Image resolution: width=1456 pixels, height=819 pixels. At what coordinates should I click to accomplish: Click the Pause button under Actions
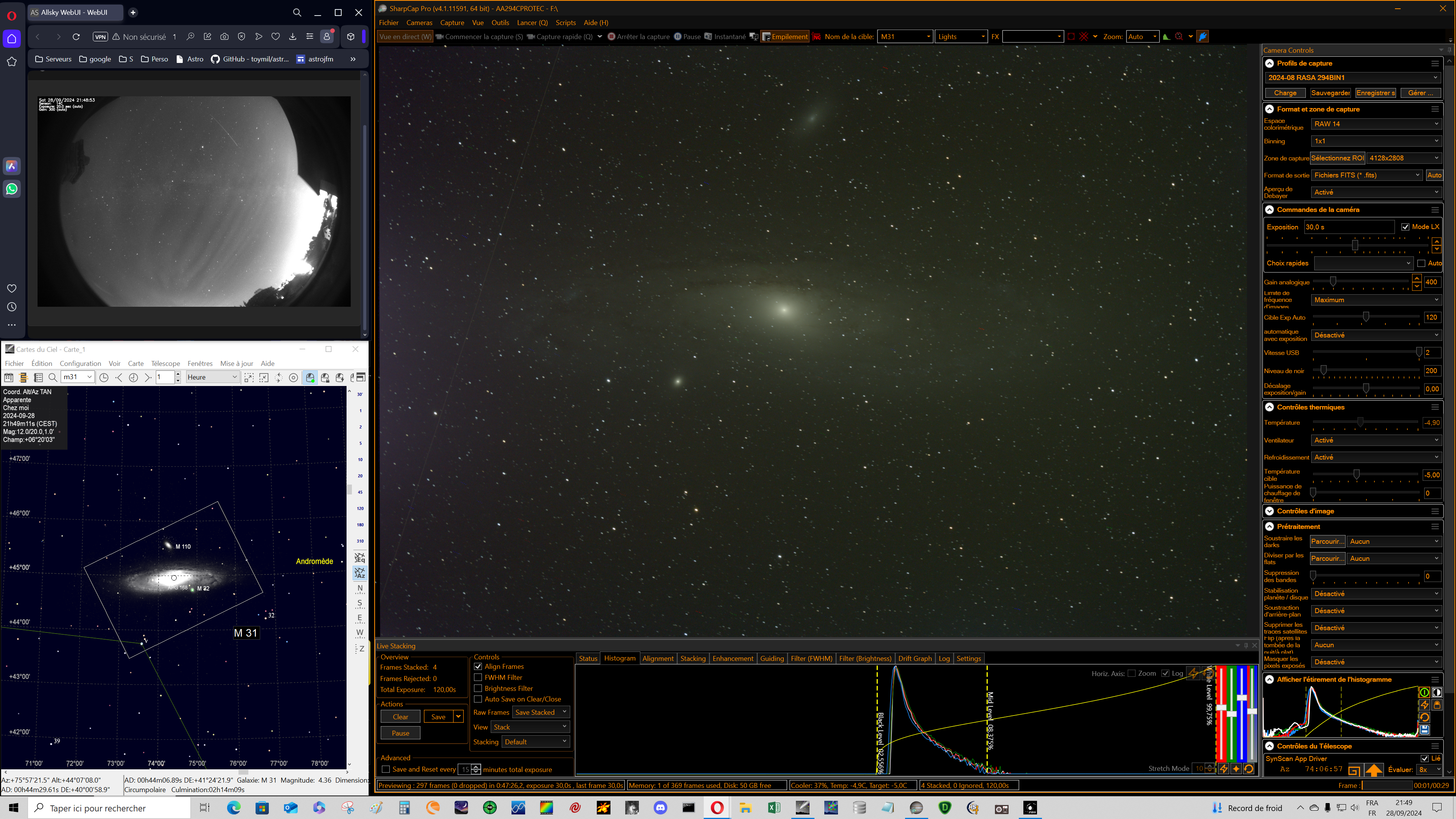tap(400, 733)
